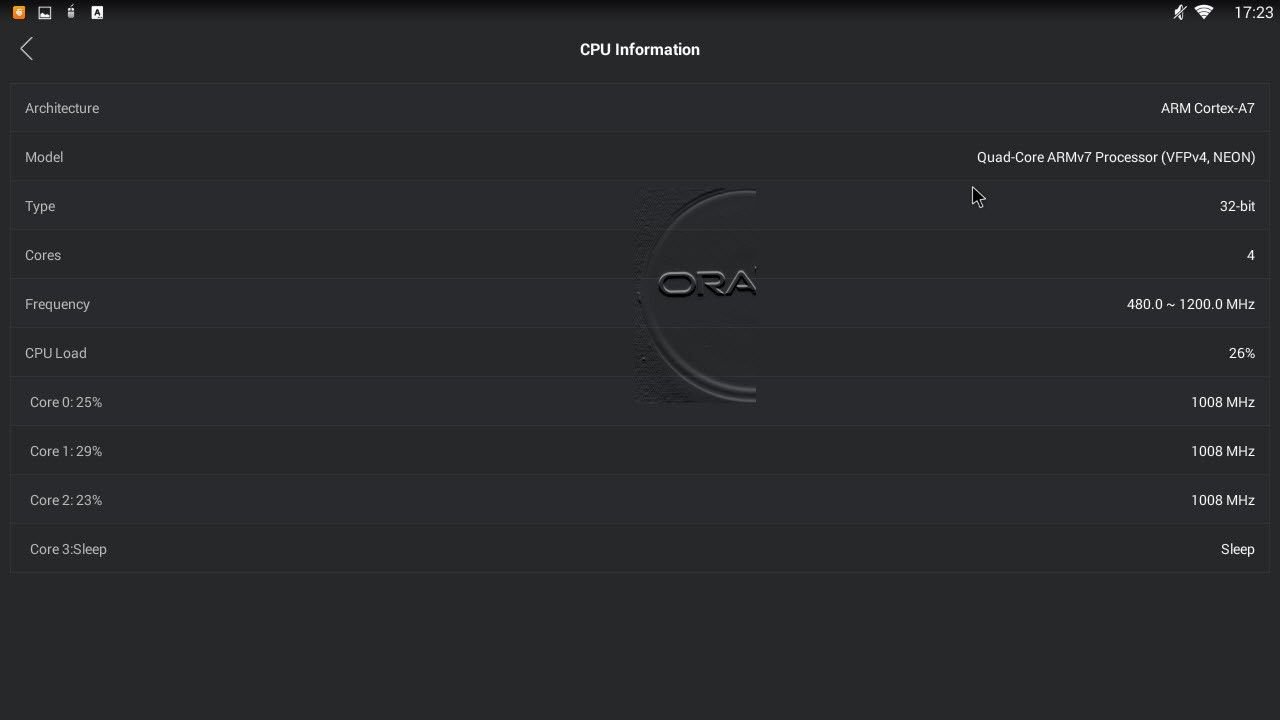Select the Architecture row
This screenshot has height=720, width=1280.
click(x=640, y=108)
